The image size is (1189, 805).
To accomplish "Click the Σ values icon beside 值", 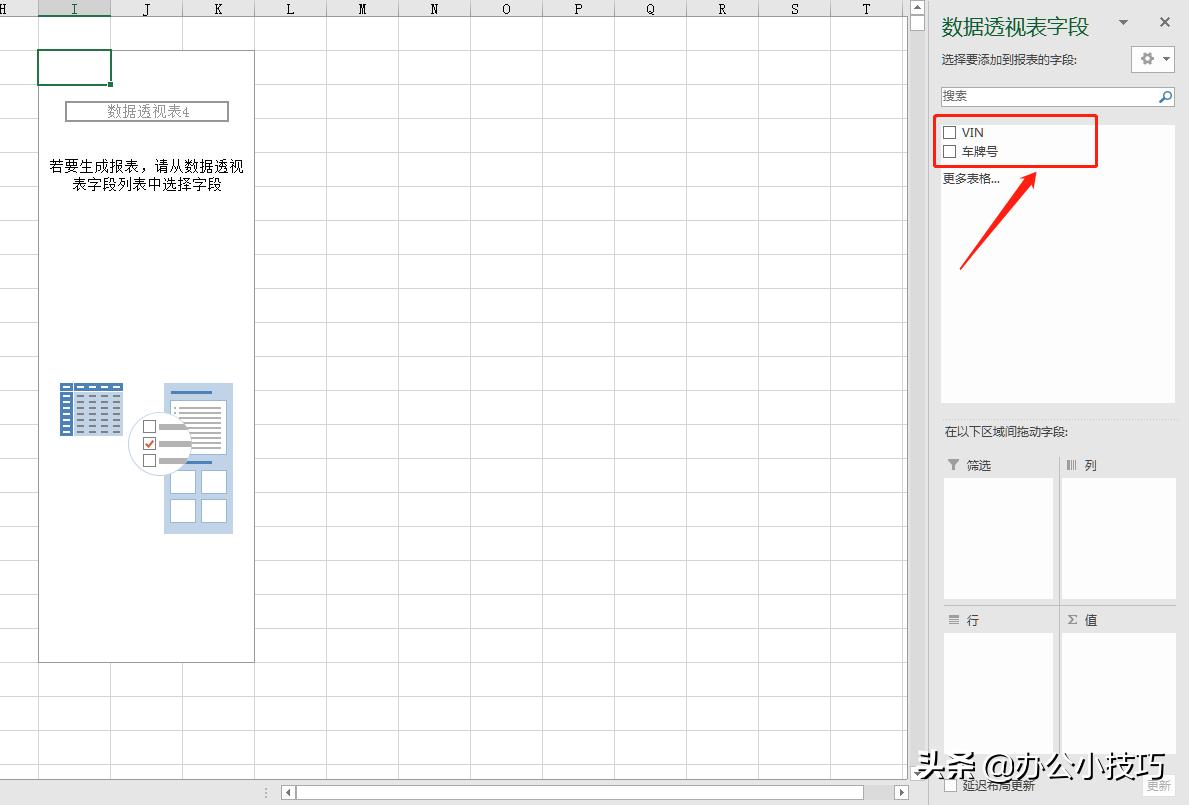I will pyautogui.click(x=1072, y=620).
